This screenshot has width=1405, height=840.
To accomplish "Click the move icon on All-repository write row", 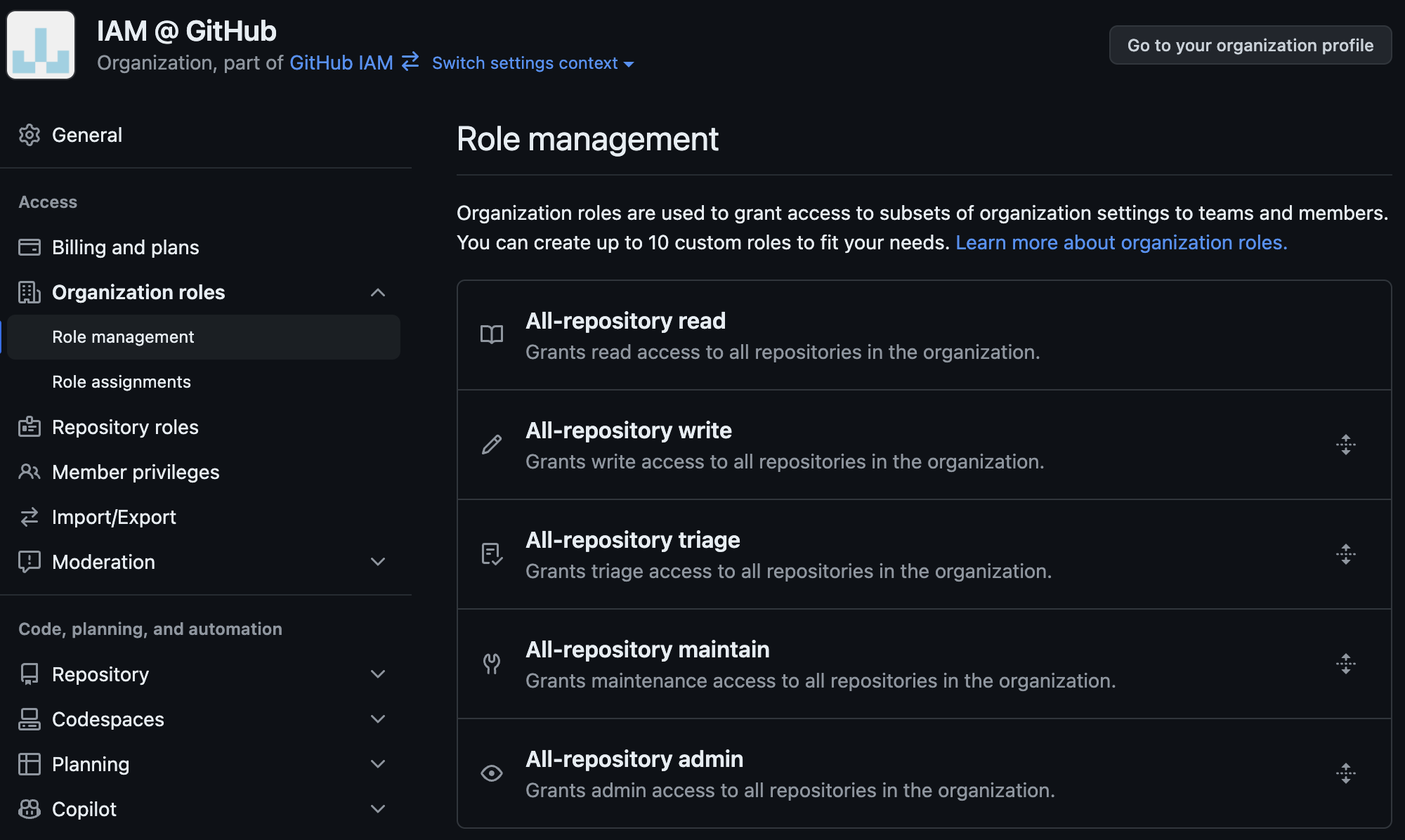I will coord(1346,445).
